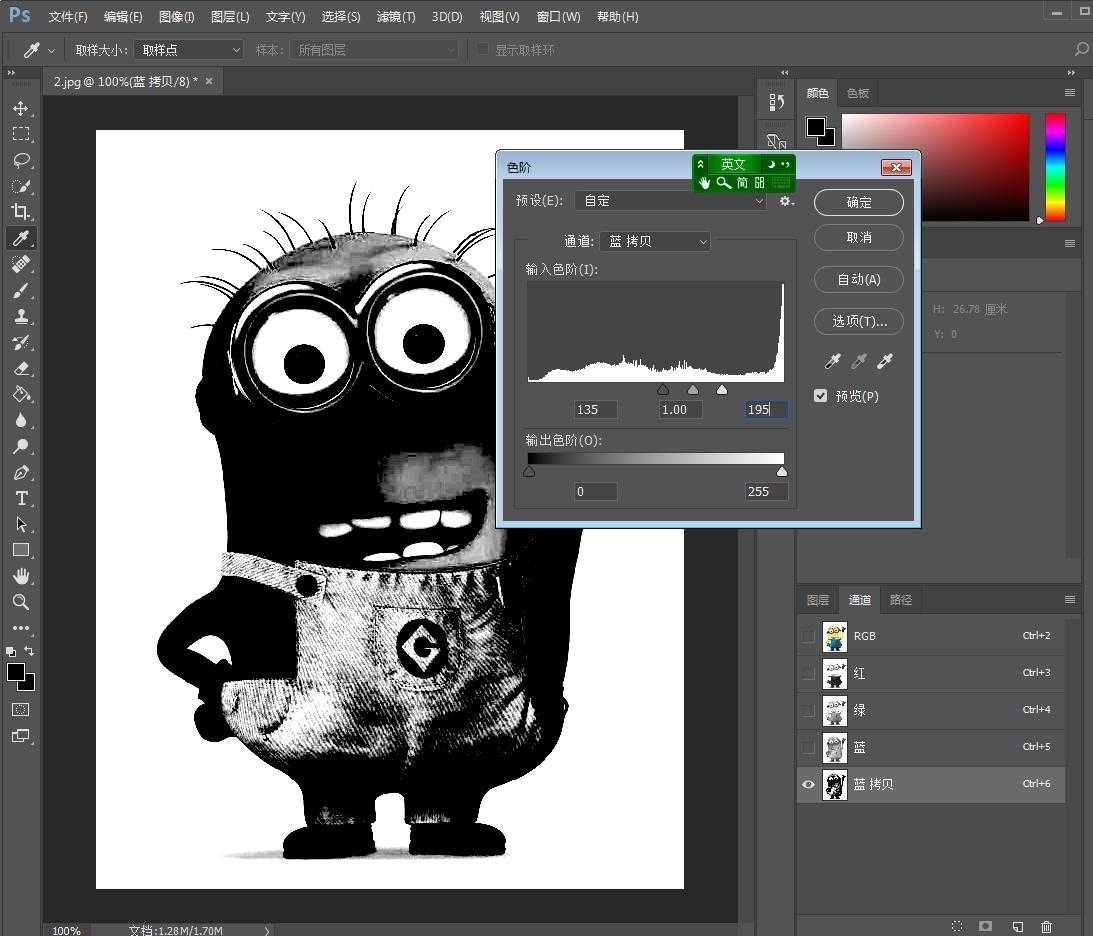Viewport: 1093px width, 936px height.
Task: Select the History Brush tool
Action: point(21,342)
